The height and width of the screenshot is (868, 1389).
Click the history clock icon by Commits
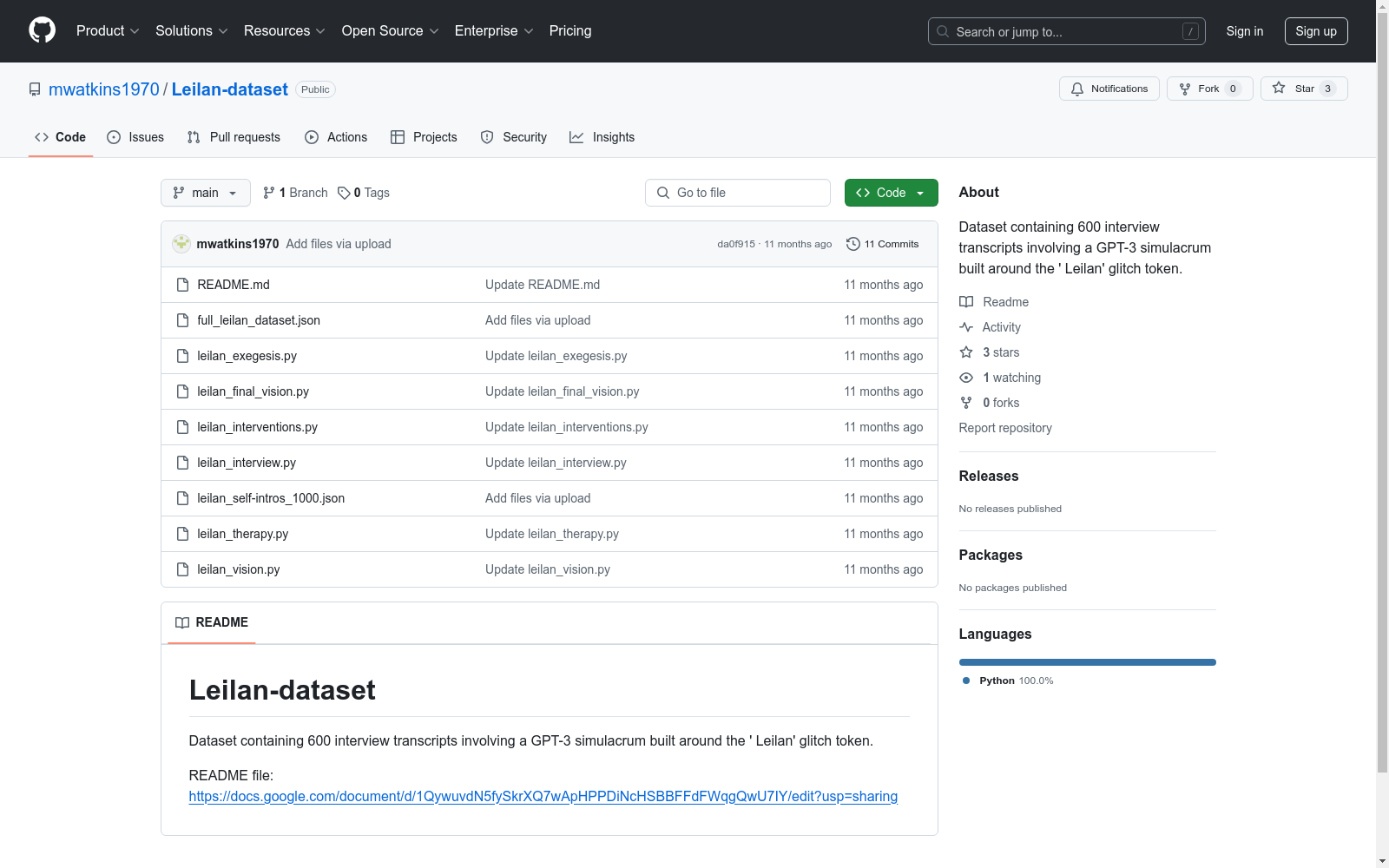(853, 244)
